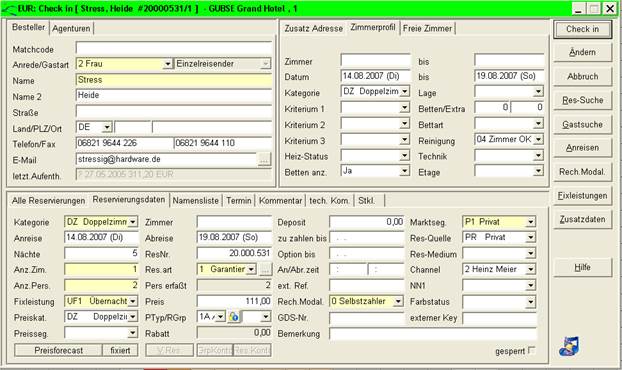Click the Name field containing Stress
The image size is (622, 370).
coord(174,80)
